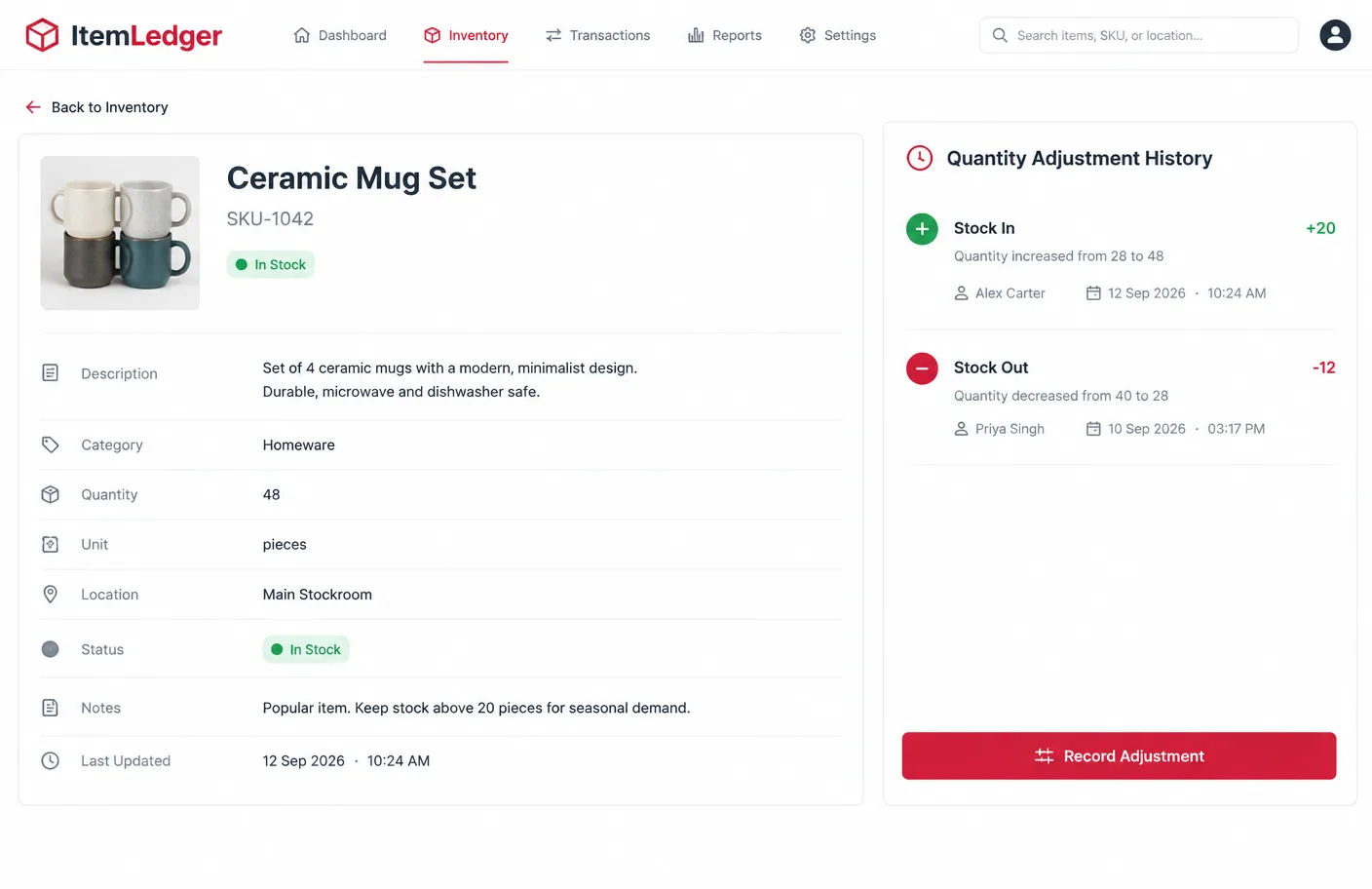Focus the search items, SKU, or location field
1372x889 pixels.
(x=1139, y=35)
